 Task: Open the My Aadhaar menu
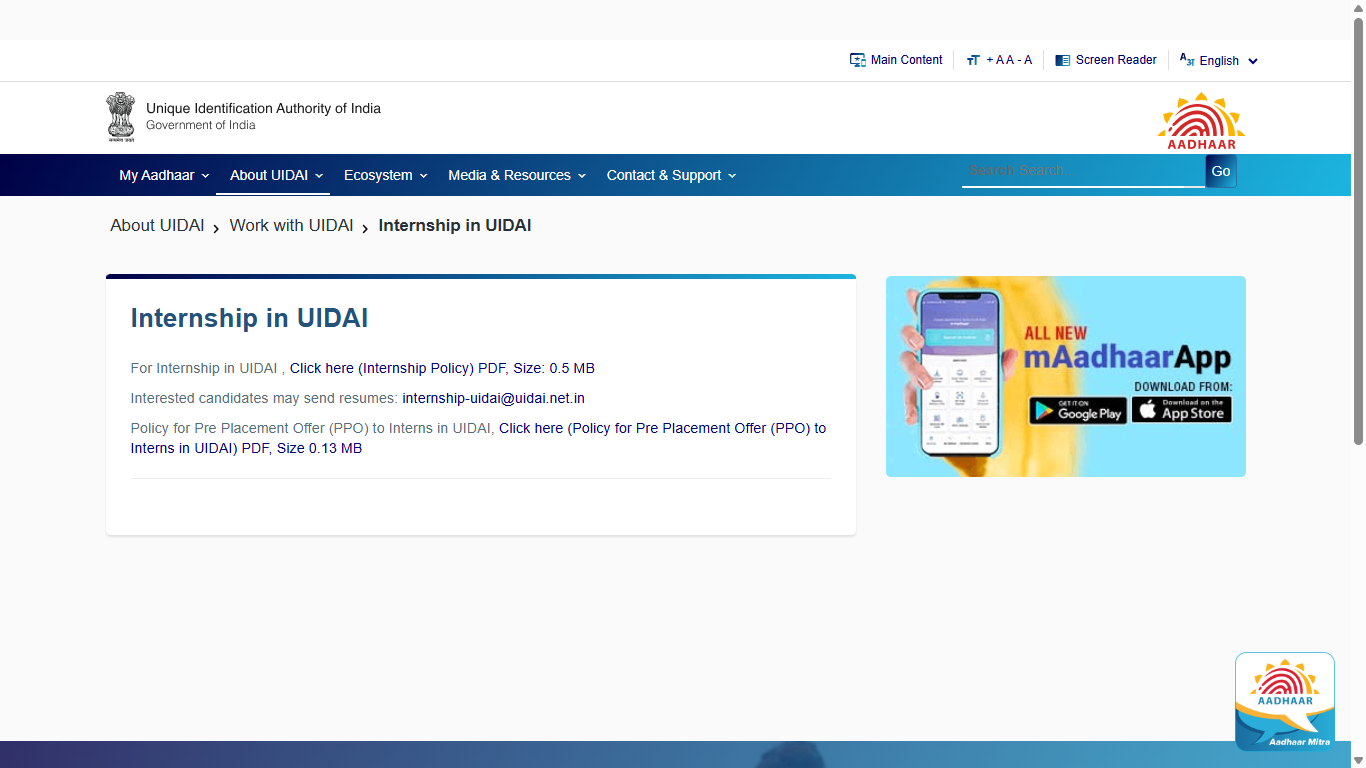coord(164,175)
